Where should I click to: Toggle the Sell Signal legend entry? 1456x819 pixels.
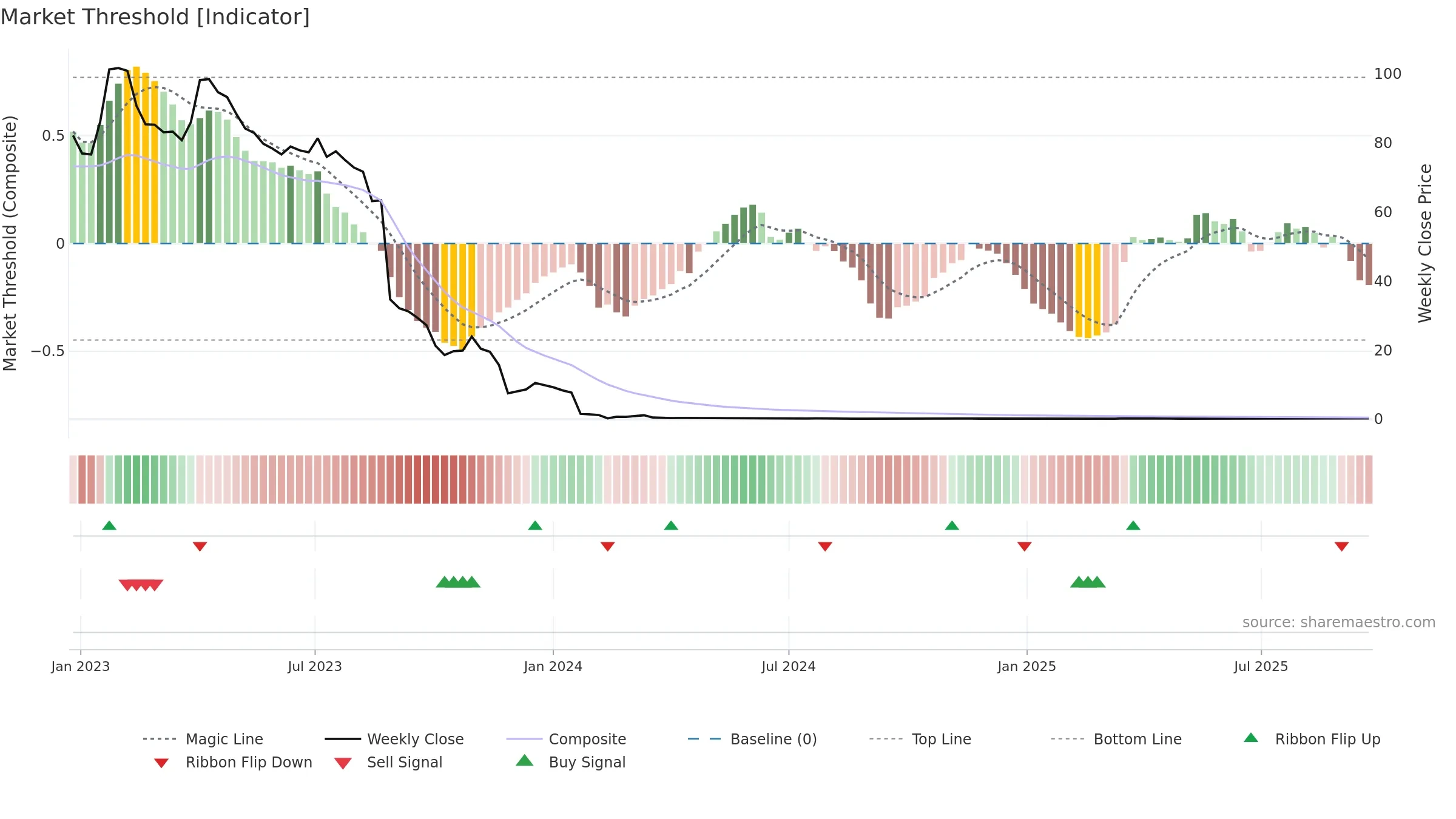point(388,762)
